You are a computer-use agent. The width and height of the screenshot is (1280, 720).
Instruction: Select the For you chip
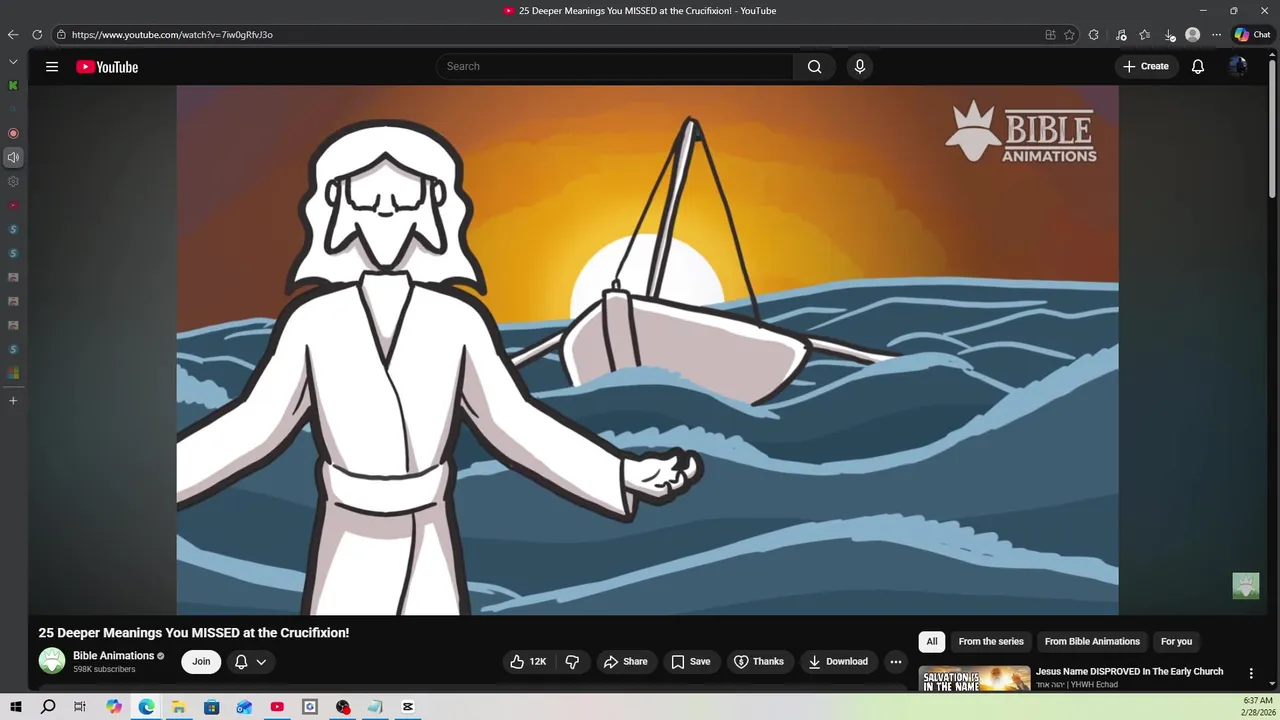pyautogui.click(x=1176, y=642)
